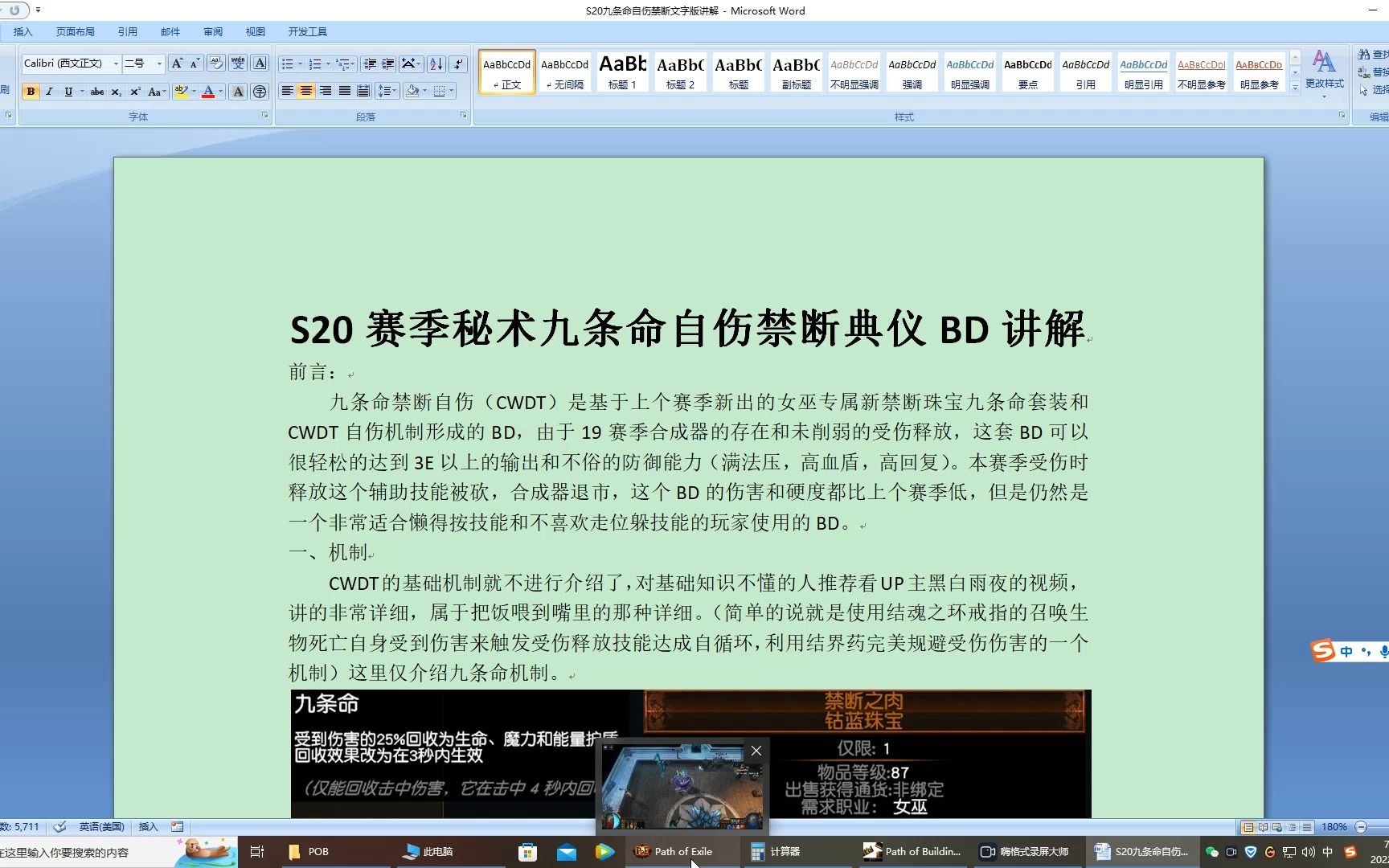Viewport: 1389px width, 868px height.
Task: Decrease paragraph indent
Action: [370, 63]
